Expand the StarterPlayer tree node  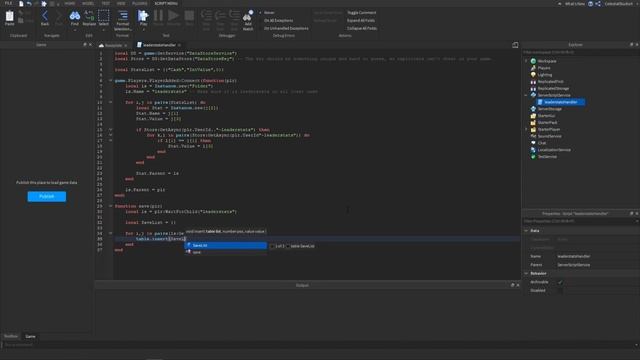pyautogui.click(x=526, y=129)
